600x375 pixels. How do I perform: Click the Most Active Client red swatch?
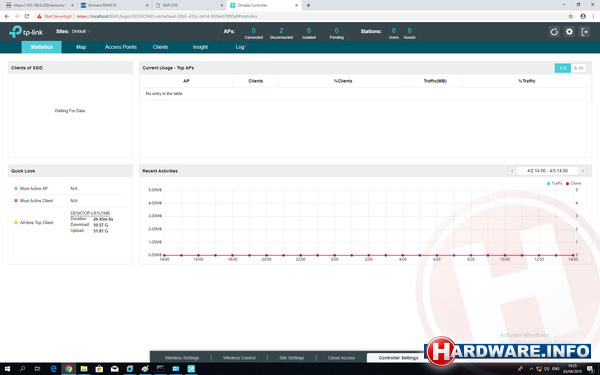click(16, 201)
